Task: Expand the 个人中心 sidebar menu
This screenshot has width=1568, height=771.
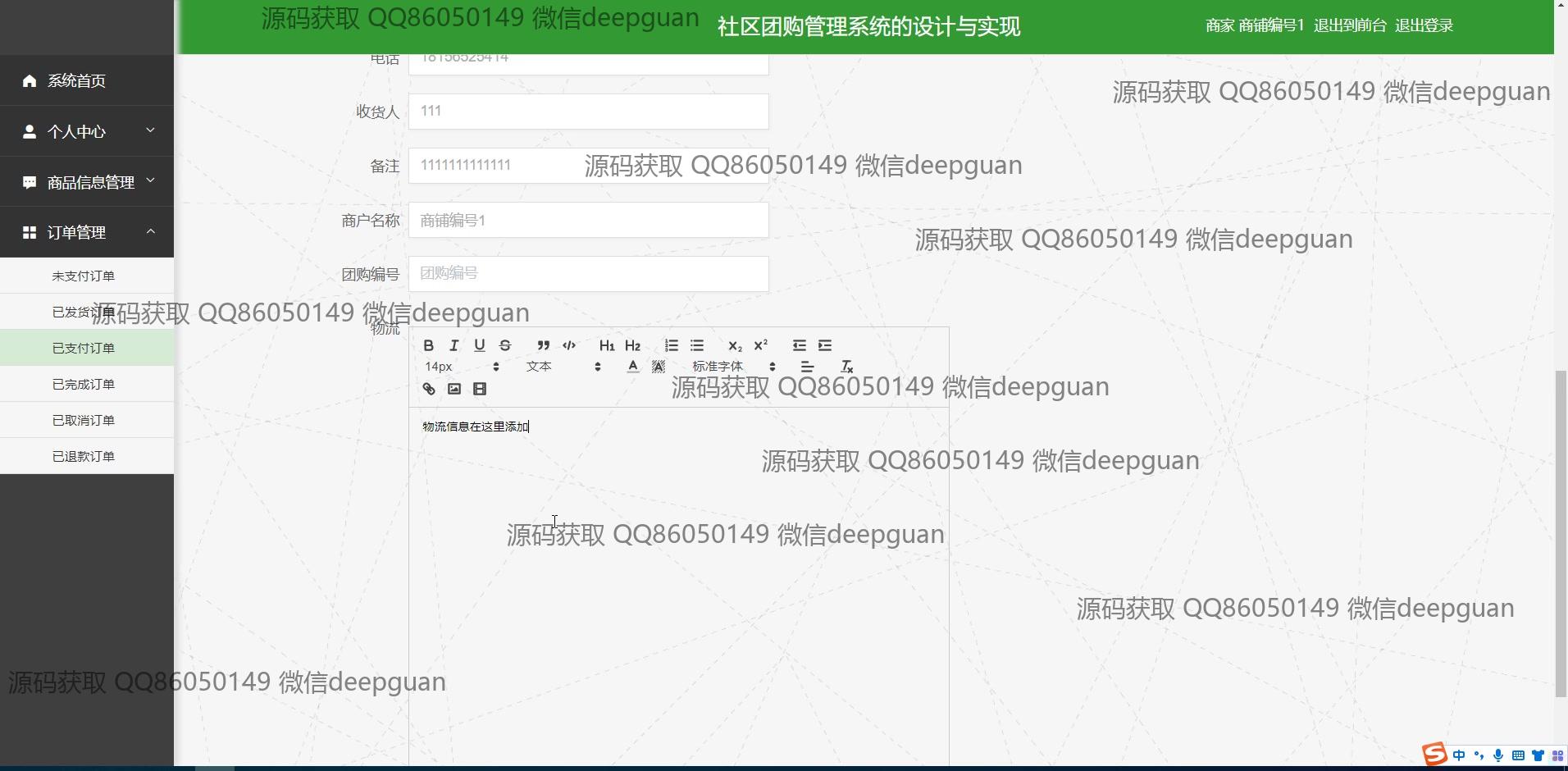Action: [x=87, y=131]
